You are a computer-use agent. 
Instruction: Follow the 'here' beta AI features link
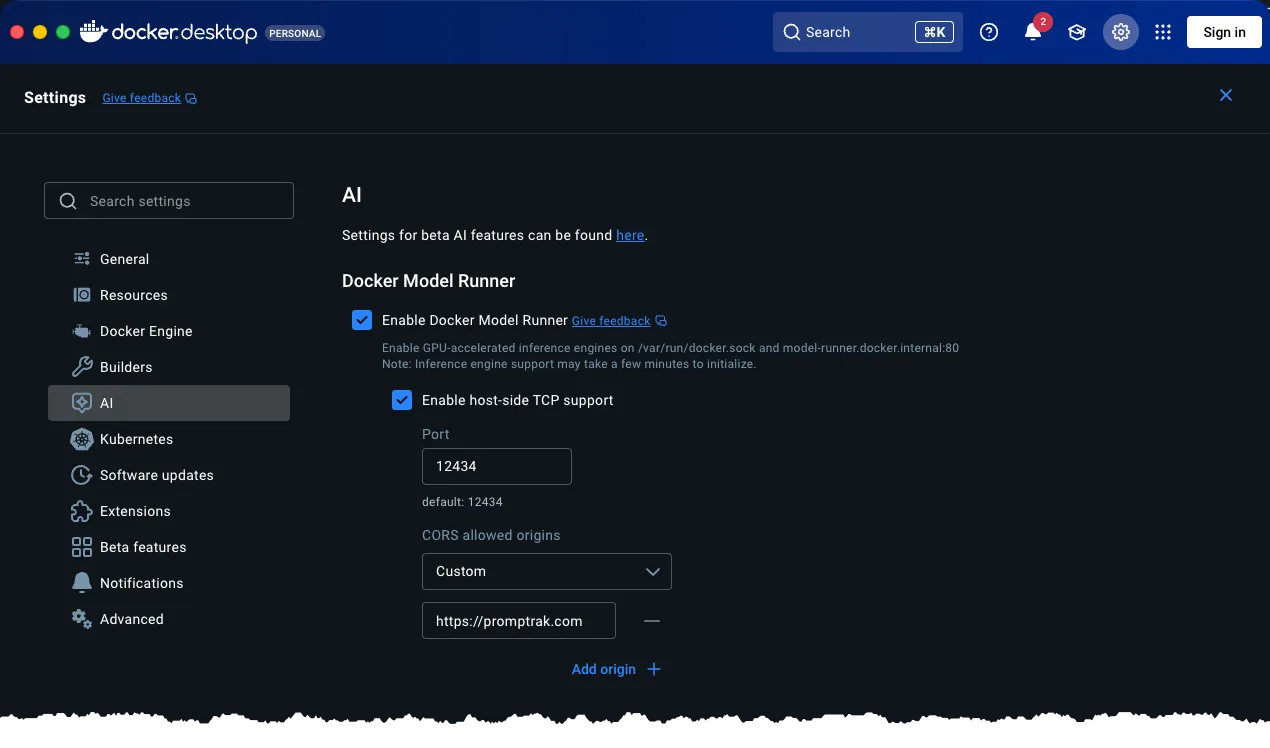630,235
